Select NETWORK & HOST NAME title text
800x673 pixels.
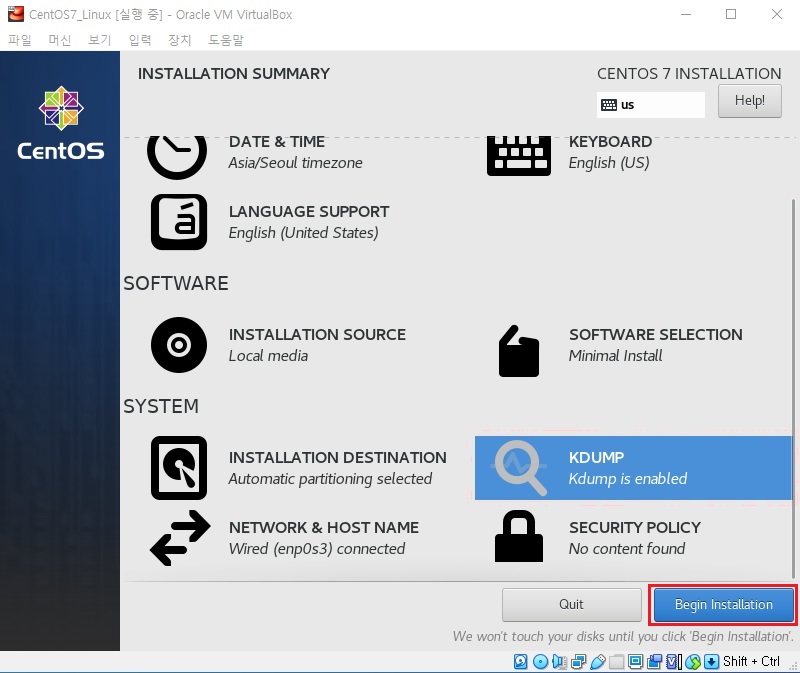tap(323, 527)
